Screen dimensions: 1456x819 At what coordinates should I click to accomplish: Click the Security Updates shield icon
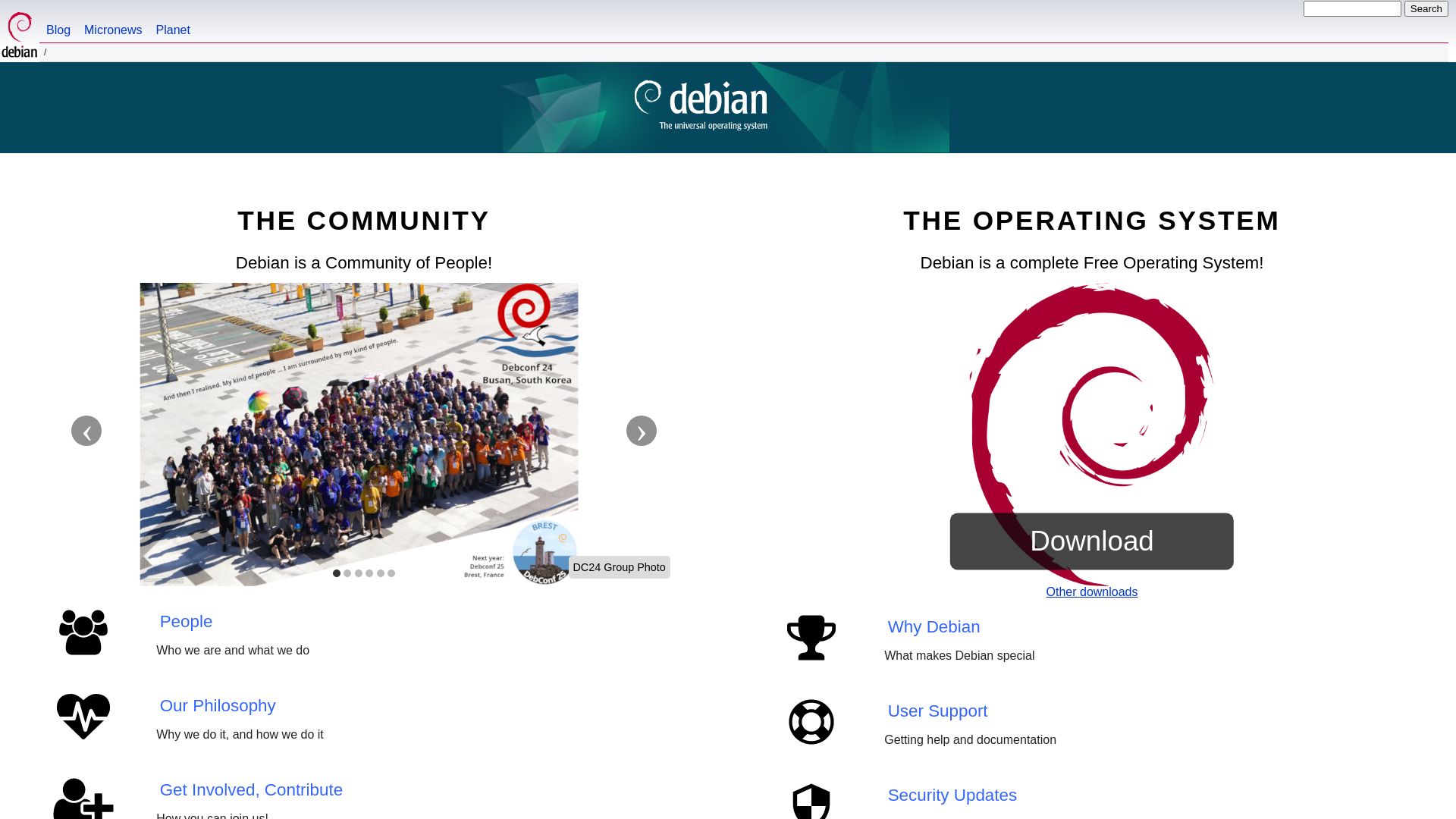pos(812,801)
